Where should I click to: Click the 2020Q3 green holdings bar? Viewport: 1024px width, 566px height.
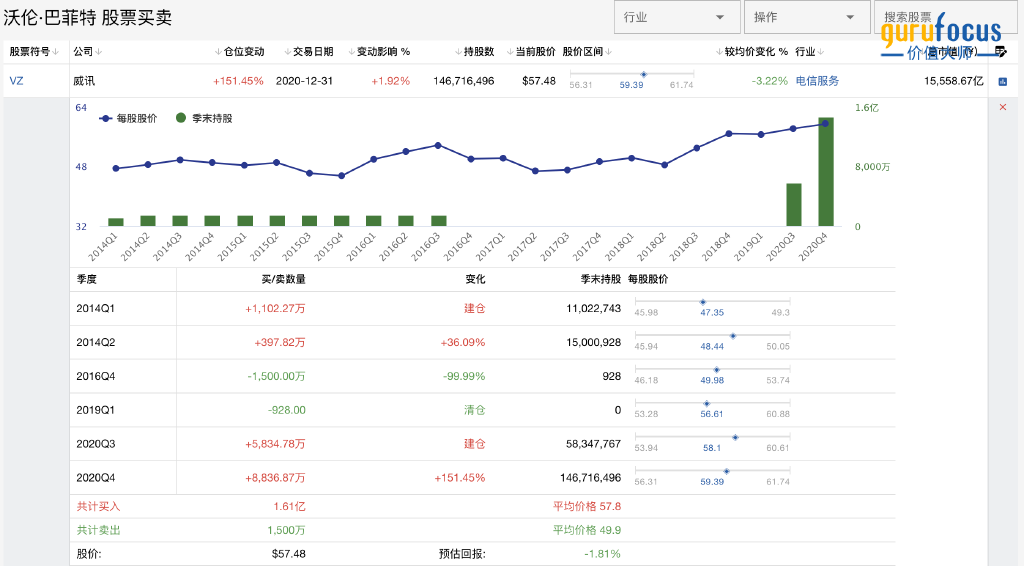(x=793, y=205)
